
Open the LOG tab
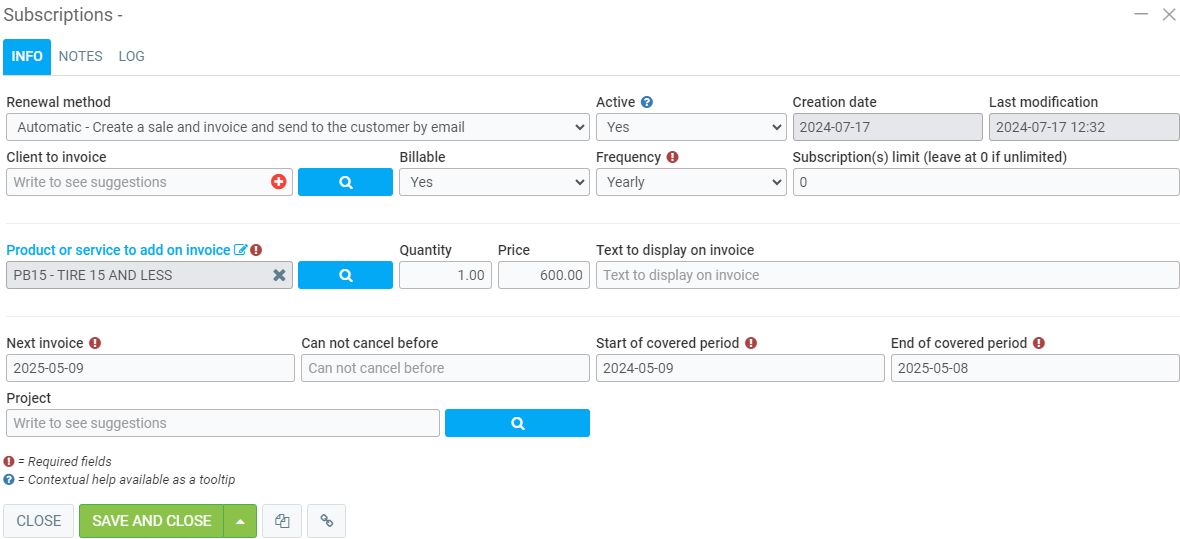(x=131, y=56)
